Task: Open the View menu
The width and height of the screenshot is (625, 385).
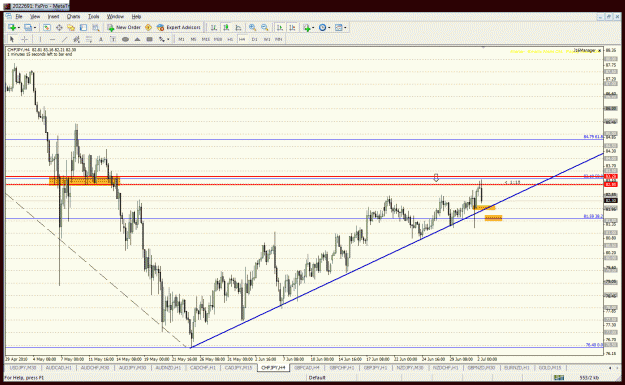Action: point(35,17)
